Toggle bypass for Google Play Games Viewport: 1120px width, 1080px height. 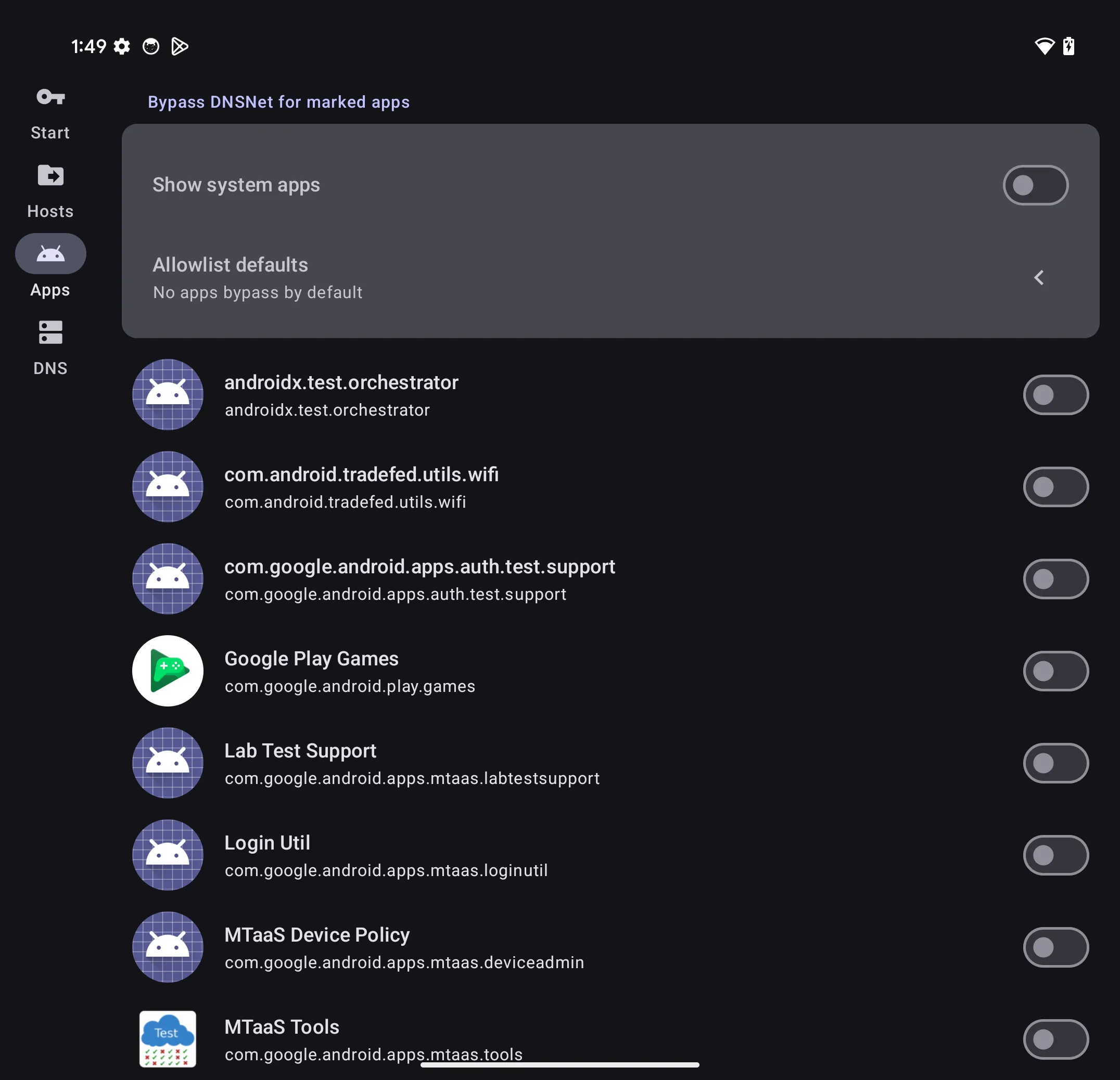(1055, 671)
